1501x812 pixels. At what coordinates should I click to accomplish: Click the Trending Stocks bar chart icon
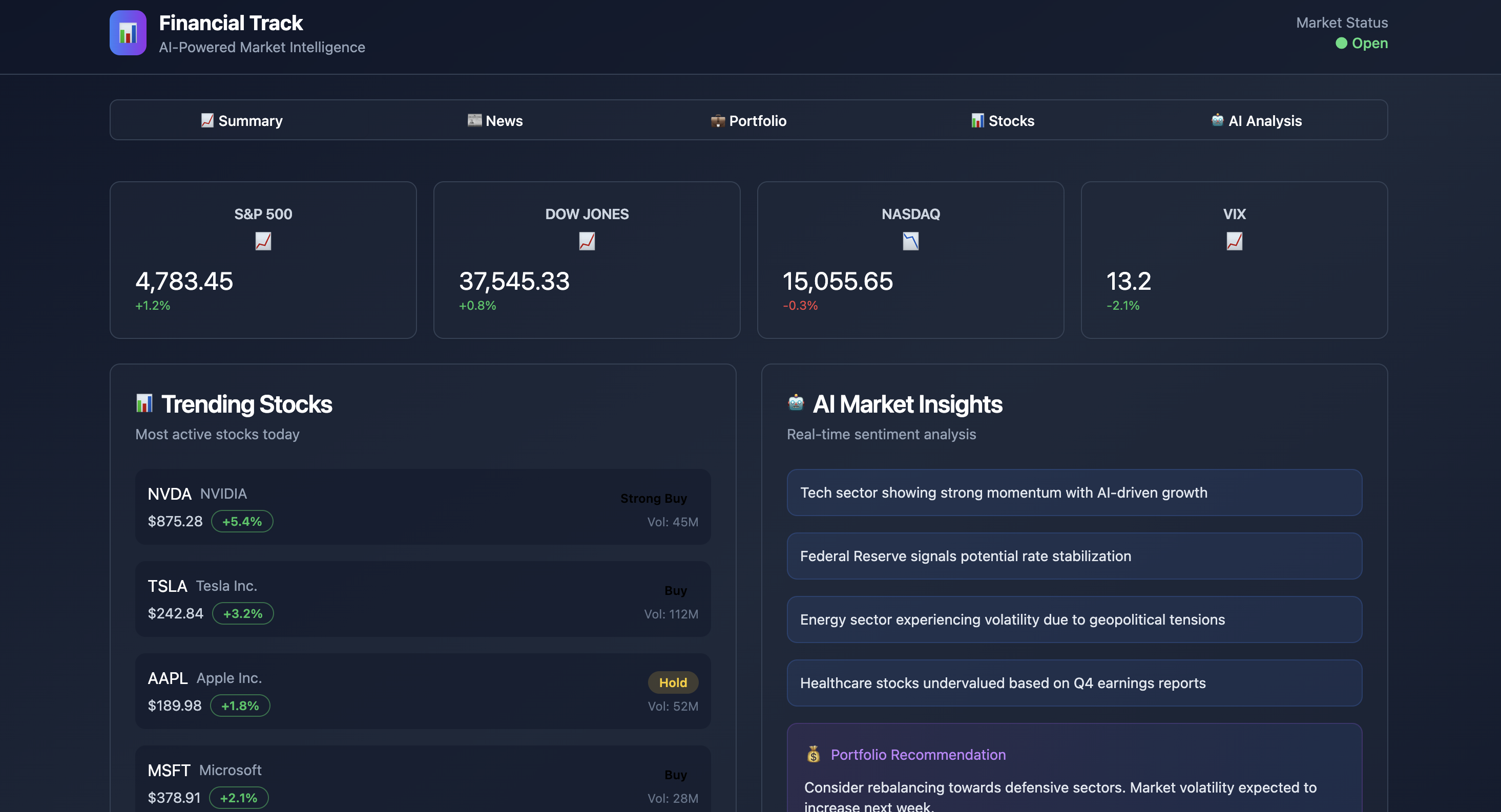(144, 403)
